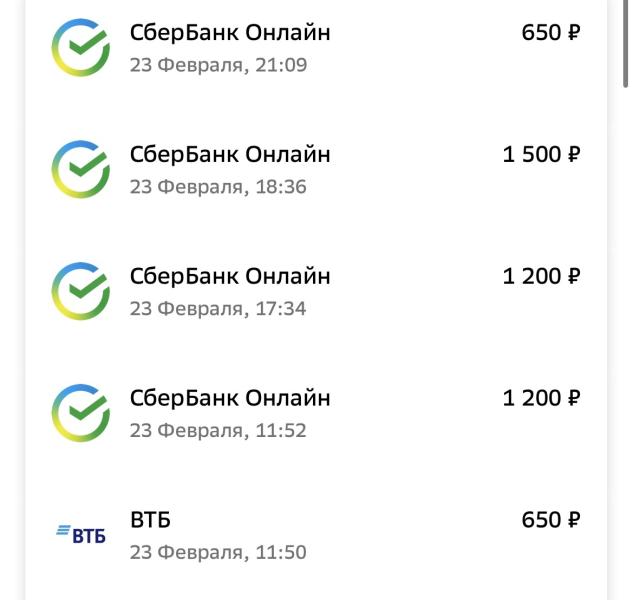Open the СберБанк Онлайн entry dated 21:09
The height and width of the screenshot is (600, 632).
(x=230, y=33)
